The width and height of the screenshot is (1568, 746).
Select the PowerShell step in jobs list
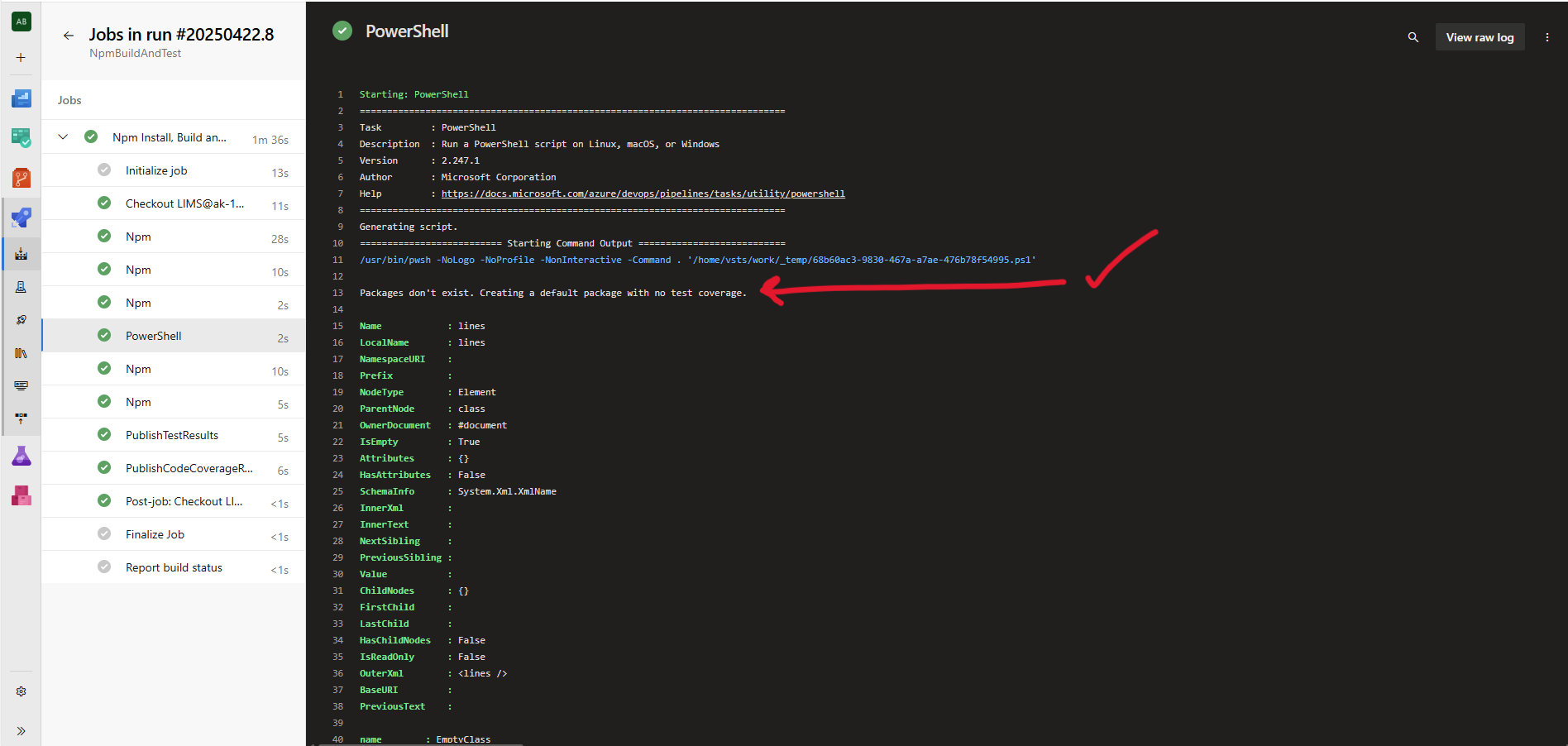[x=153, y=335]
